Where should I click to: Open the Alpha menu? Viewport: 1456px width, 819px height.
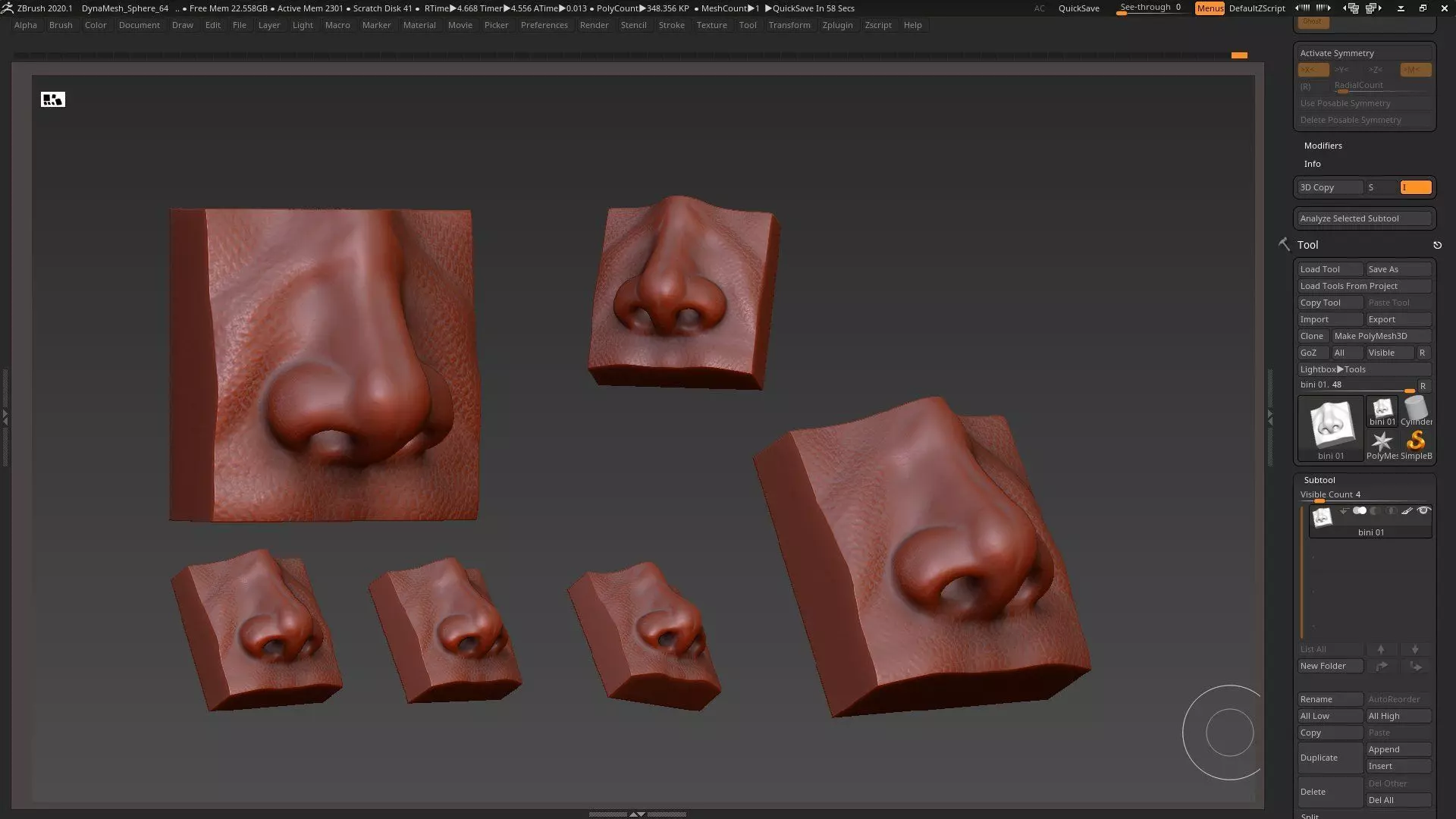point(25,25)
